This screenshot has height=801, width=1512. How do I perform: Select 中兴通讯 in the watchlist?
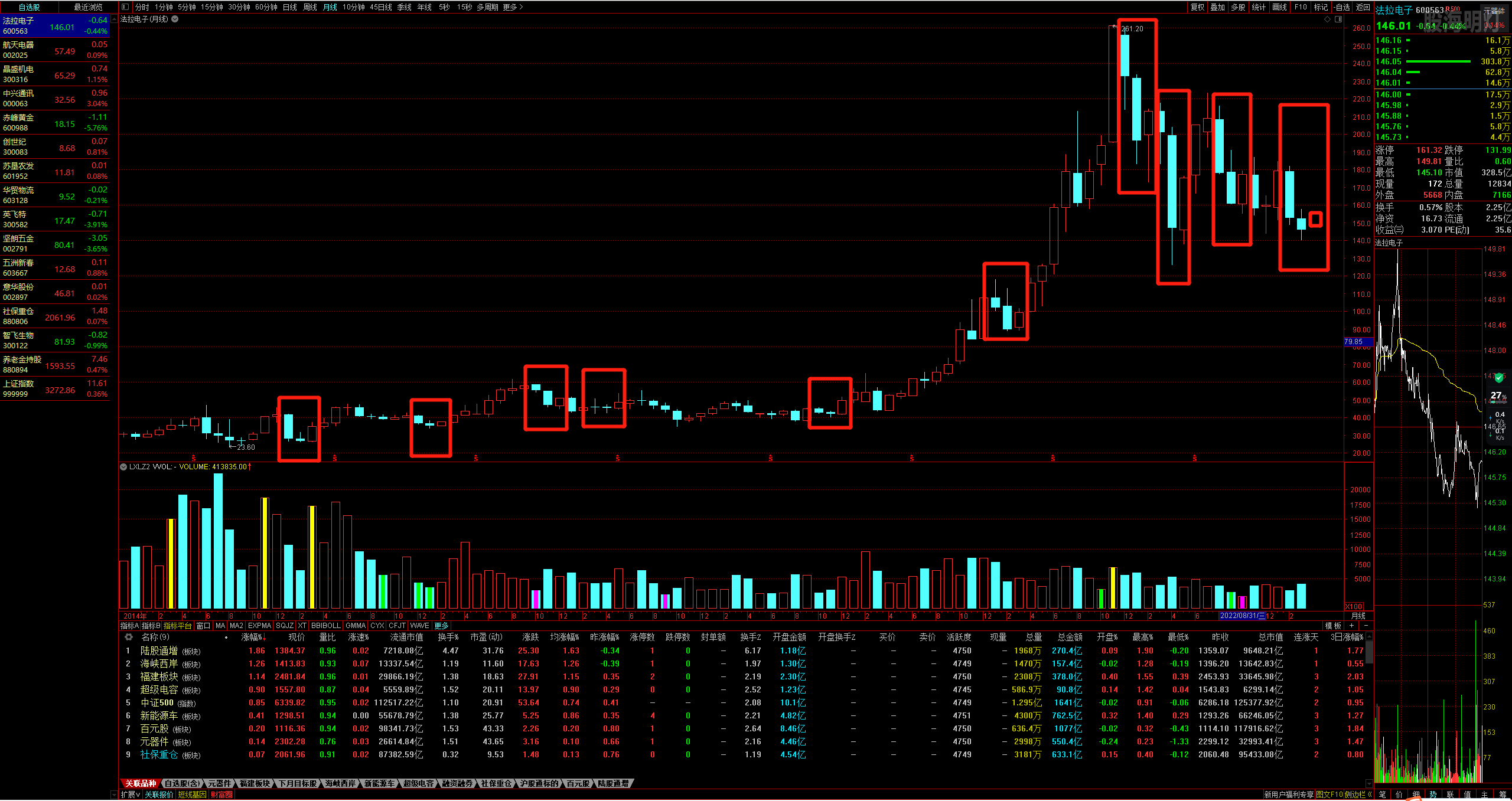click(55, 99)
